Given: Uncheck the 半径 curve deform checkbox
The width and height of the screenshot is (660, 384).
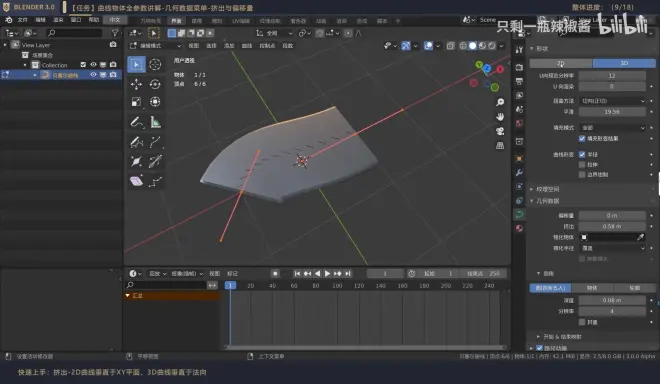Looking at the screenshot, I should coord(582,155).
